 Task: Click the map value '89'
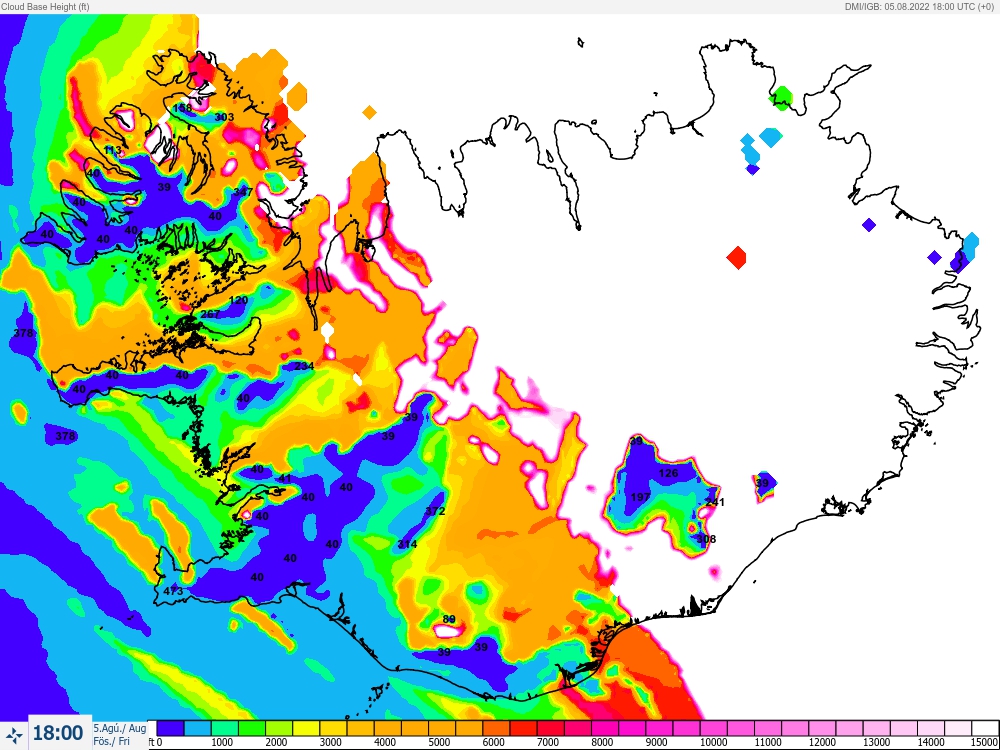449,619
